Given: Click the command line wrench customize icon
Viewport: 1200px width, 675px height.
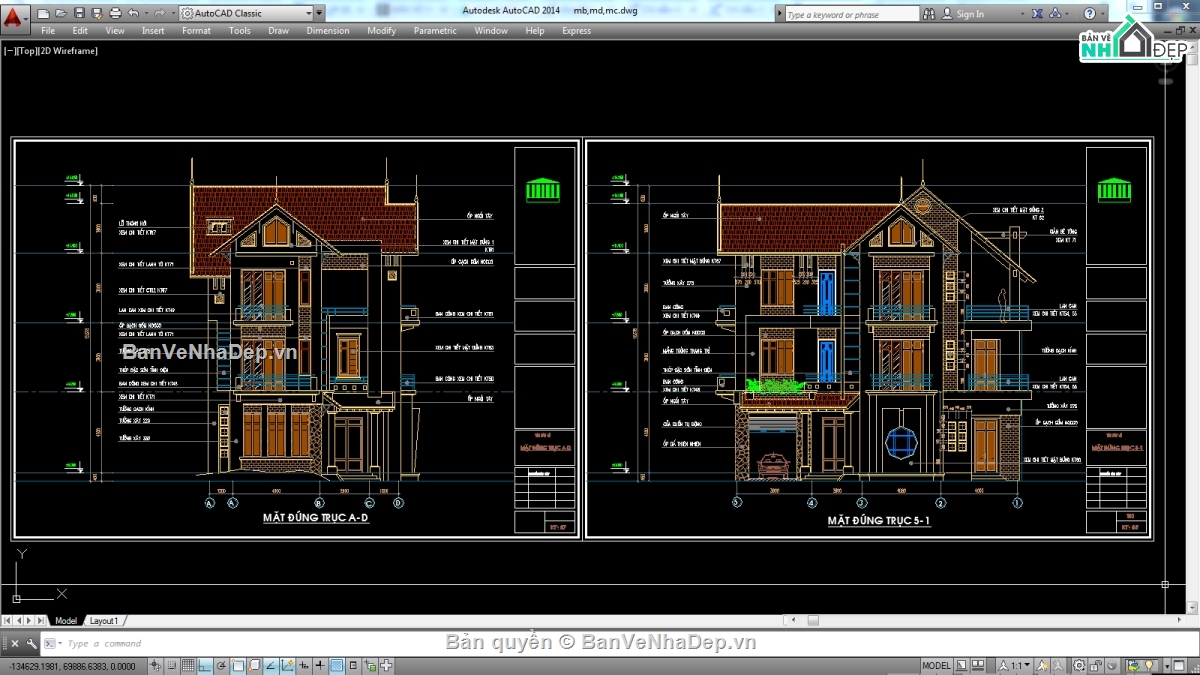Looking at the screenshot, I should coord(32,644).
